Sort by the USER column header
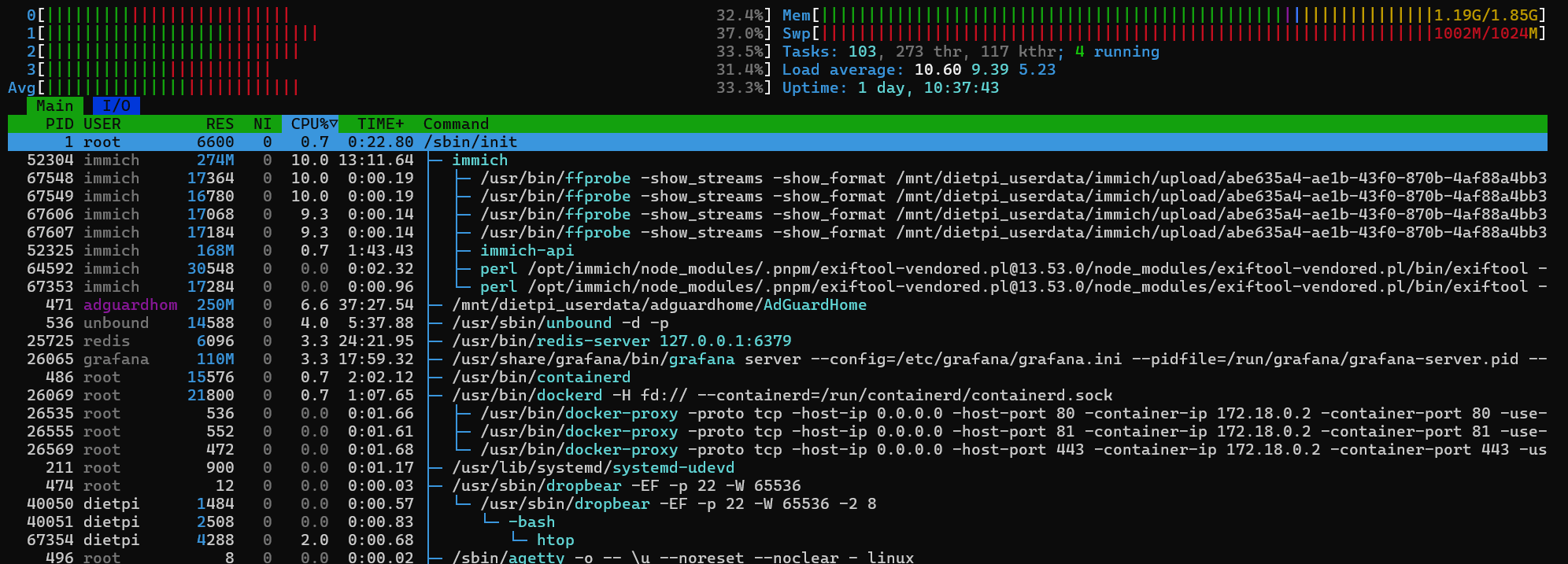1568x564 pixels. (x=102, y=123)
